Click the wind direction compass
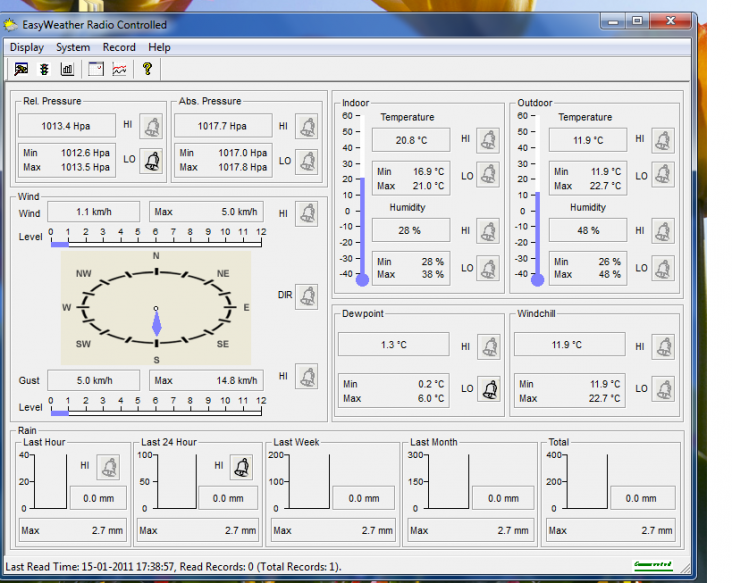This screenshot has width=732, height=583. tap(156, 308)
